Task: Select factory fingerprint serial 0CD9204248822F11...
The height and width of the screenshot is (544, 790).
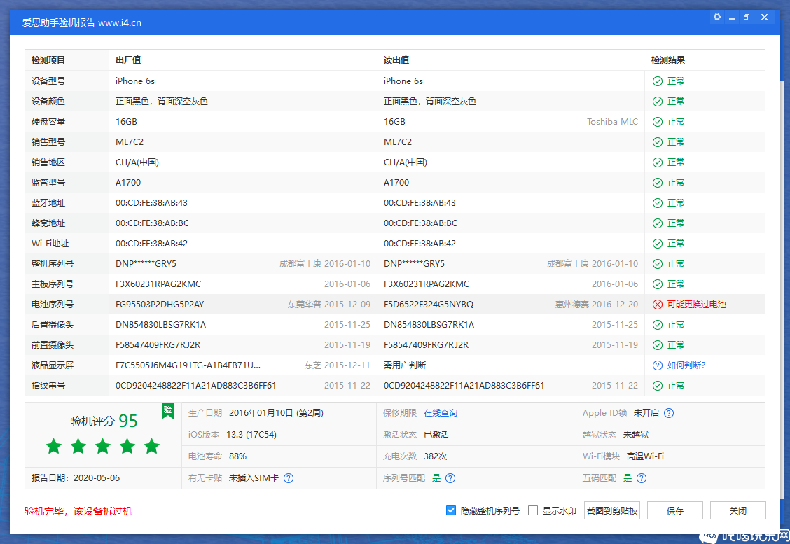Action: point(195,386)
